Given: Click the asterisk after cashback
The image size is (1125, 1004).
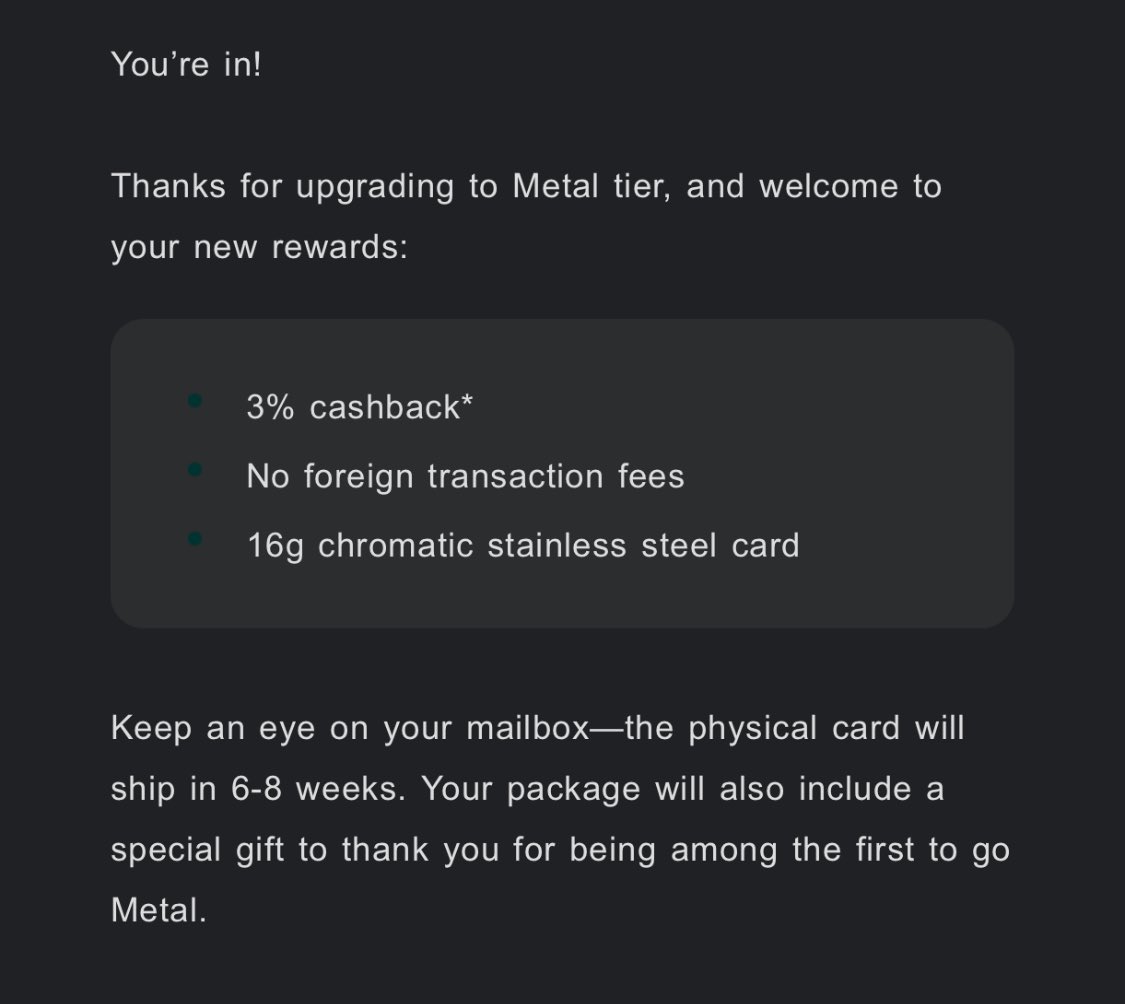Looking at the screenshot, I should (x=467, y=401).
